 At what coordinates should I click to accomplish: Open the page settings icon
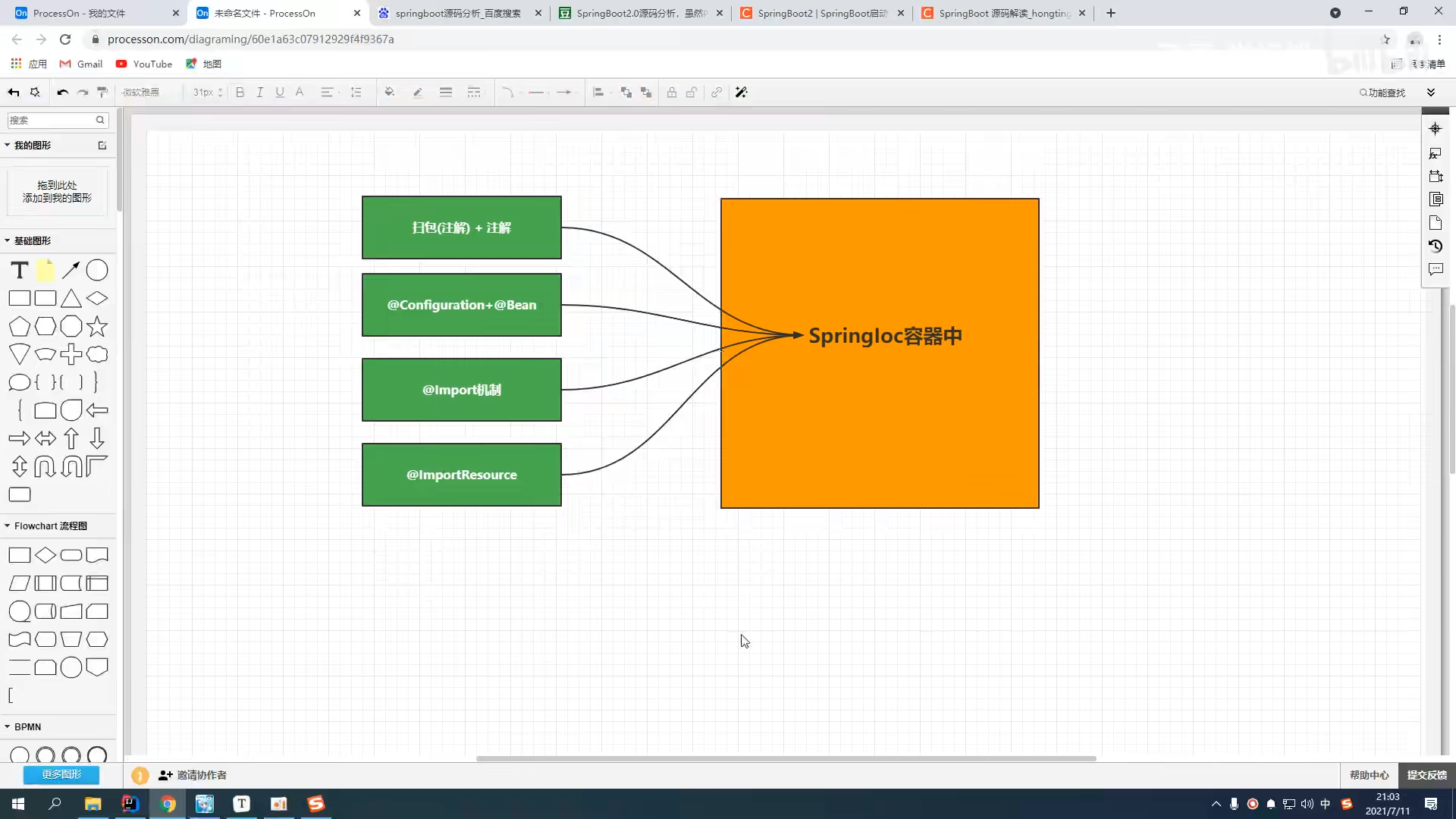pos(1435,223)
